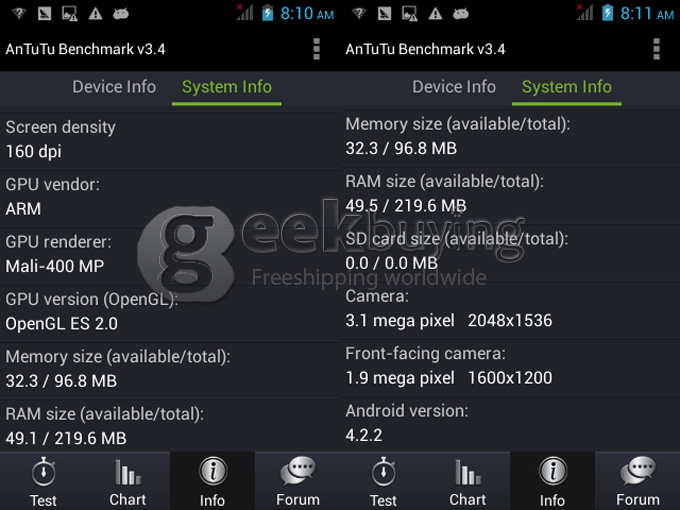Viewport: 680px width, 510px height.
Task: Tap battery charging icon in right status bar
Action: [608, 13]
